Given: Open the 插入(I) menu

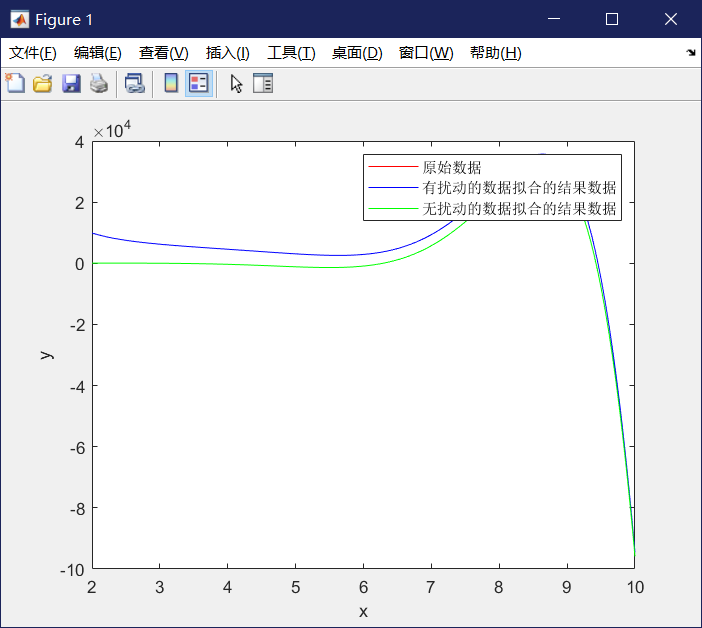Looking at the screenshot, I should coord(227,53).
